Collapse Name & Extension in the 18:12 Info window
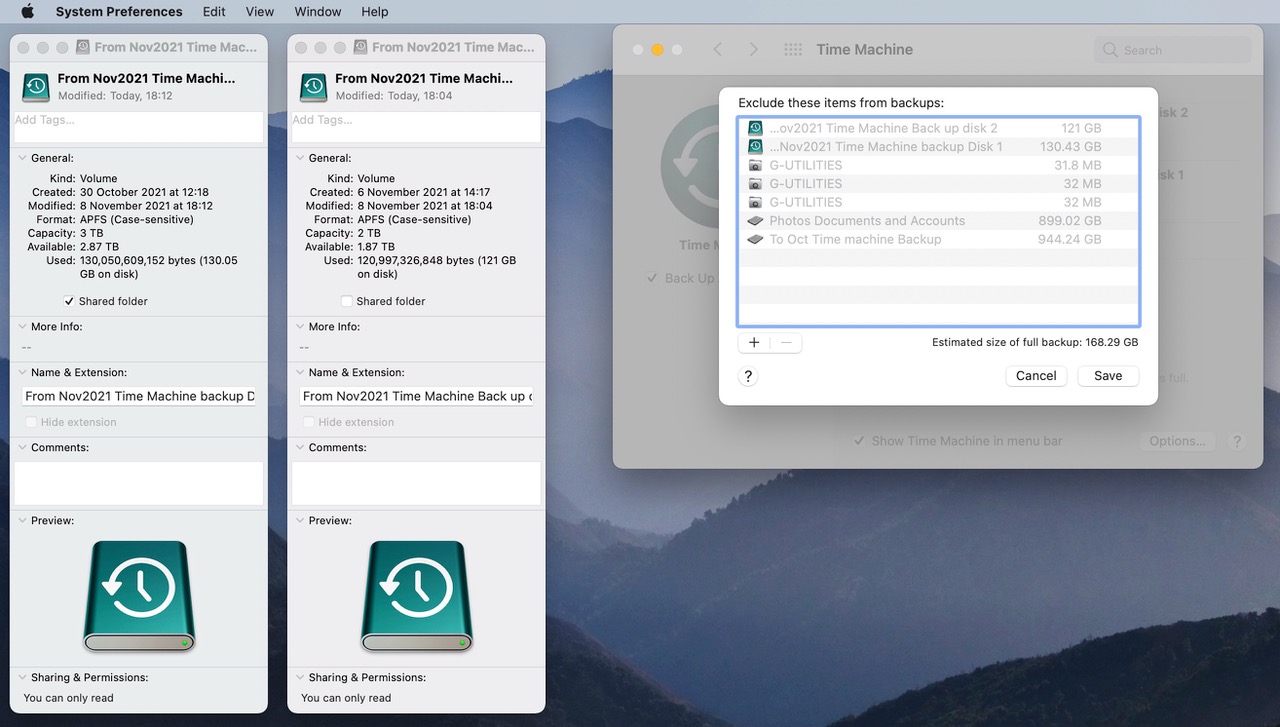 point(22,372)
